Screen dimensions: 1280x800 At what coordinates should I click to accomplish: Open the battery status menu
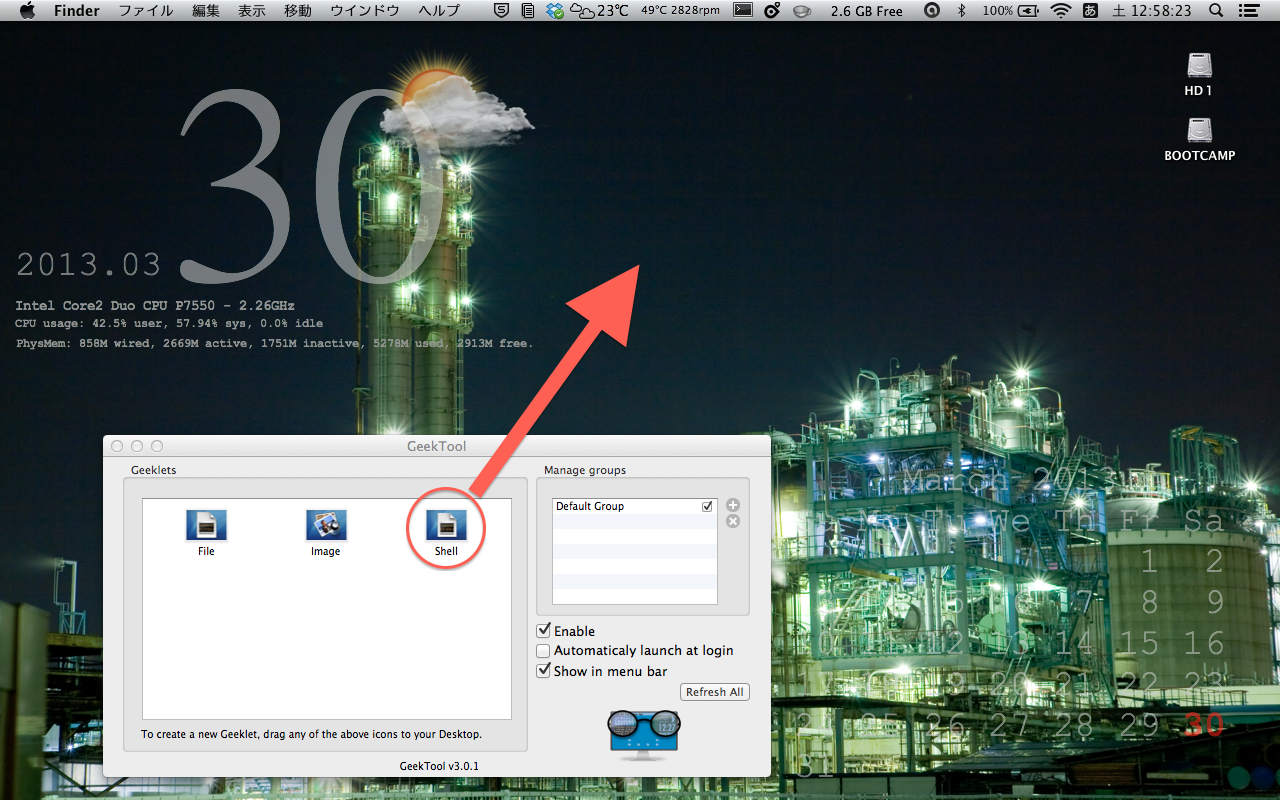1029,11
